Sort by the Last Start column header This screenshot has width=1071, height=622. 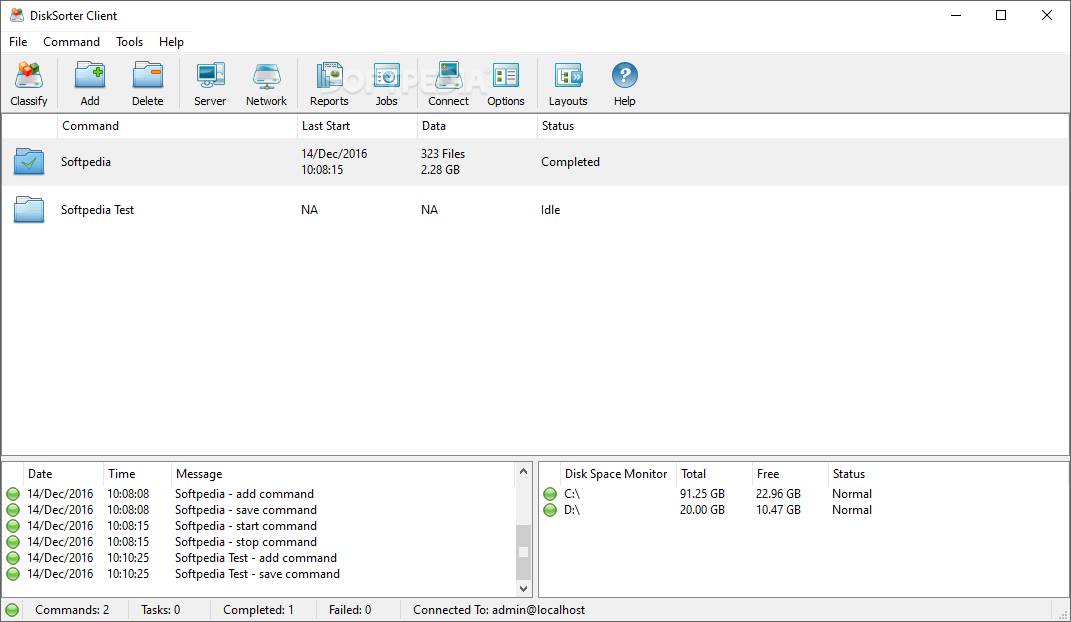point(357,126)
